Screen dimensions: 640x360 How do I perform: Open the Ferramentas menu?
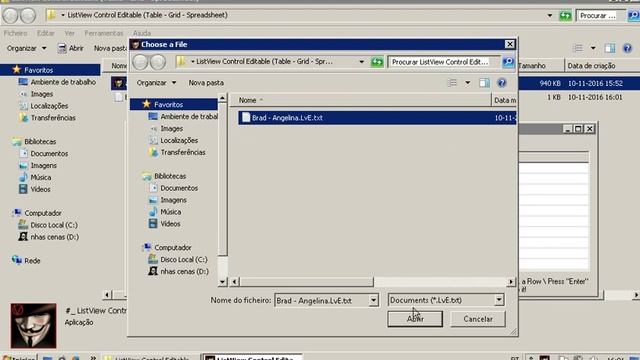(104, 33)
